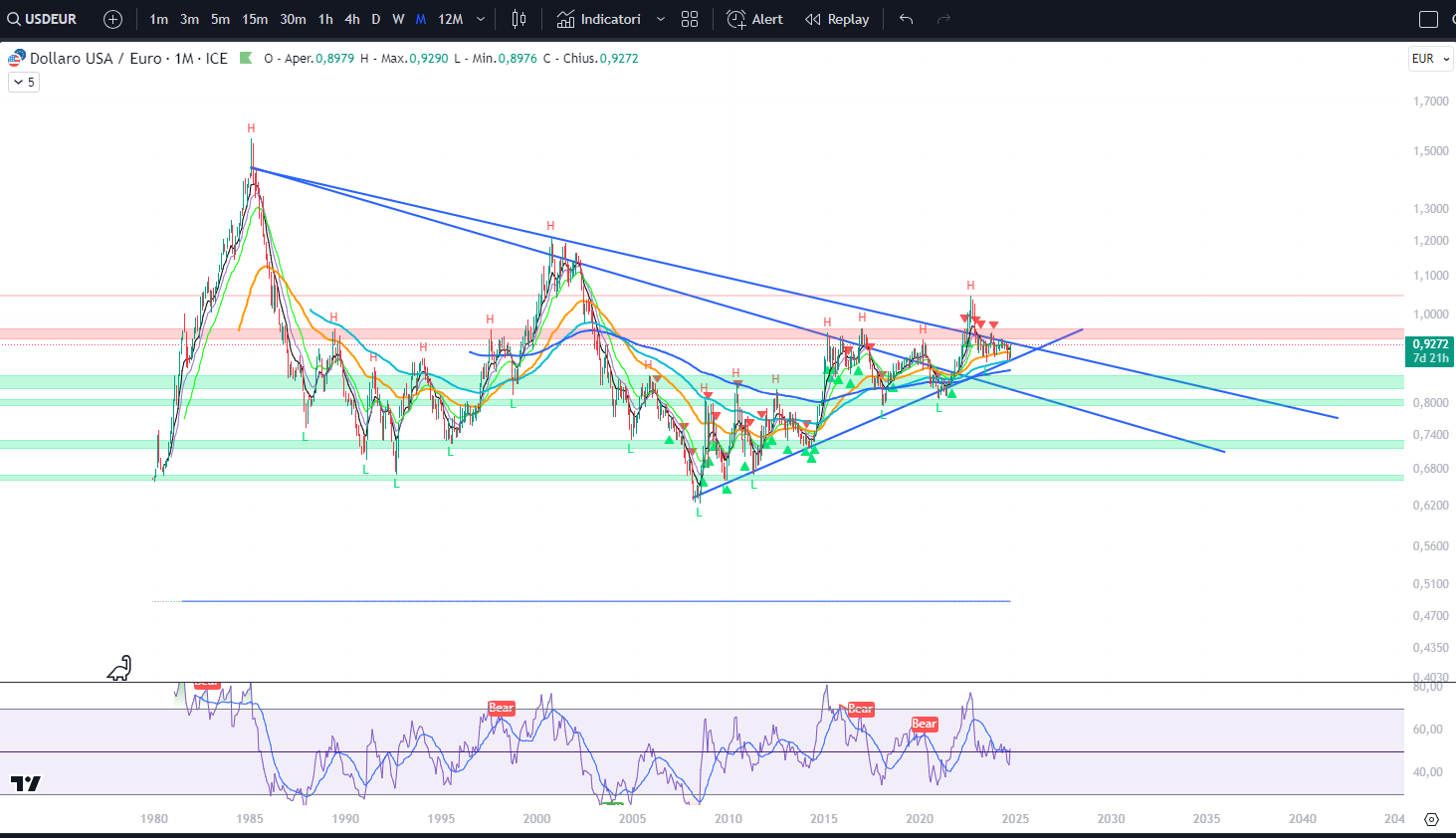
Task: Open chart settings gear on time axis
Action: [x=1431, y=819]
